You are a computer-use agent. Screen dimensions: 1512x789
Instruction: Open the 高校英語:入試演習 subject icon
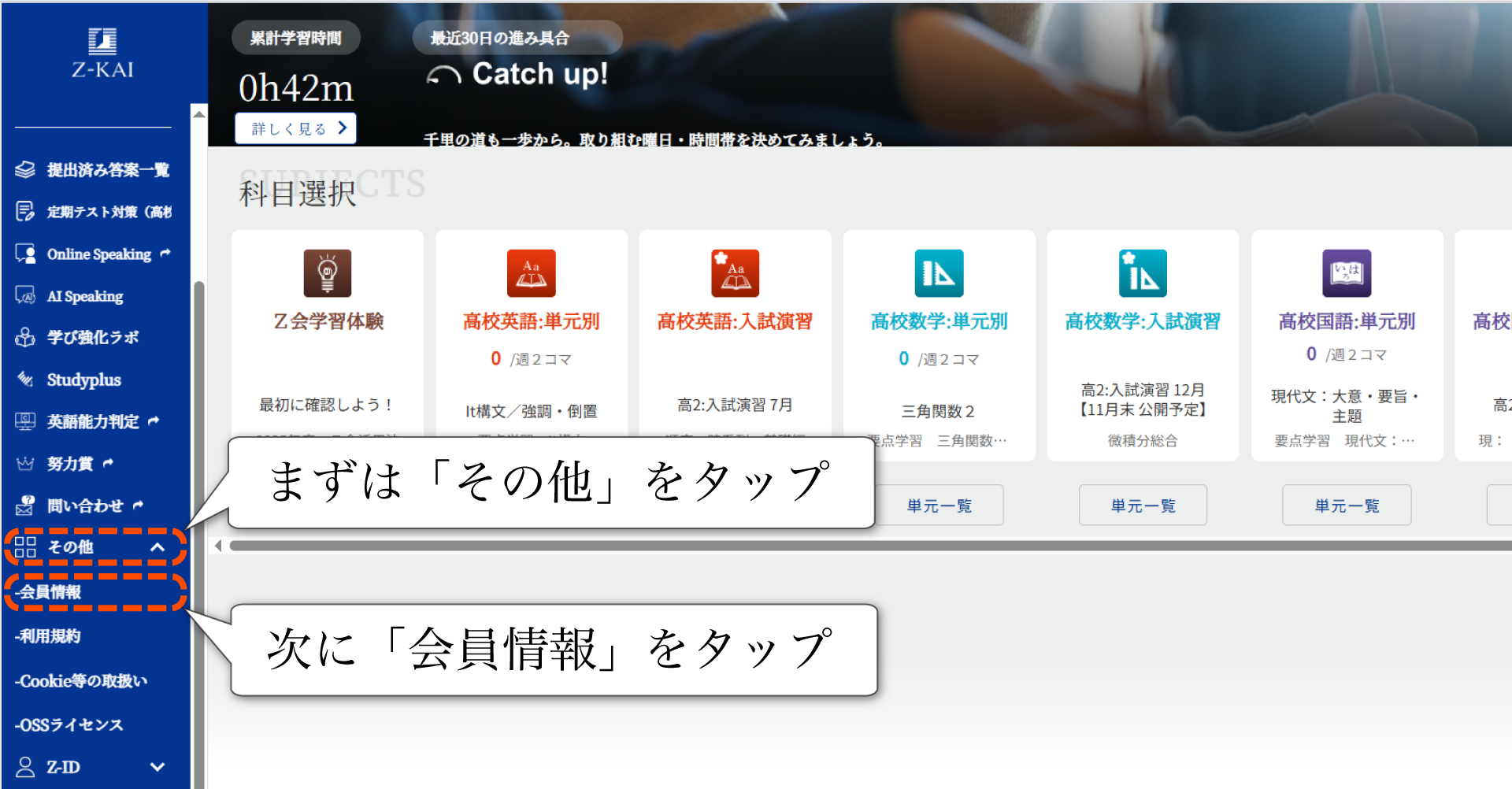click(735, 273)
